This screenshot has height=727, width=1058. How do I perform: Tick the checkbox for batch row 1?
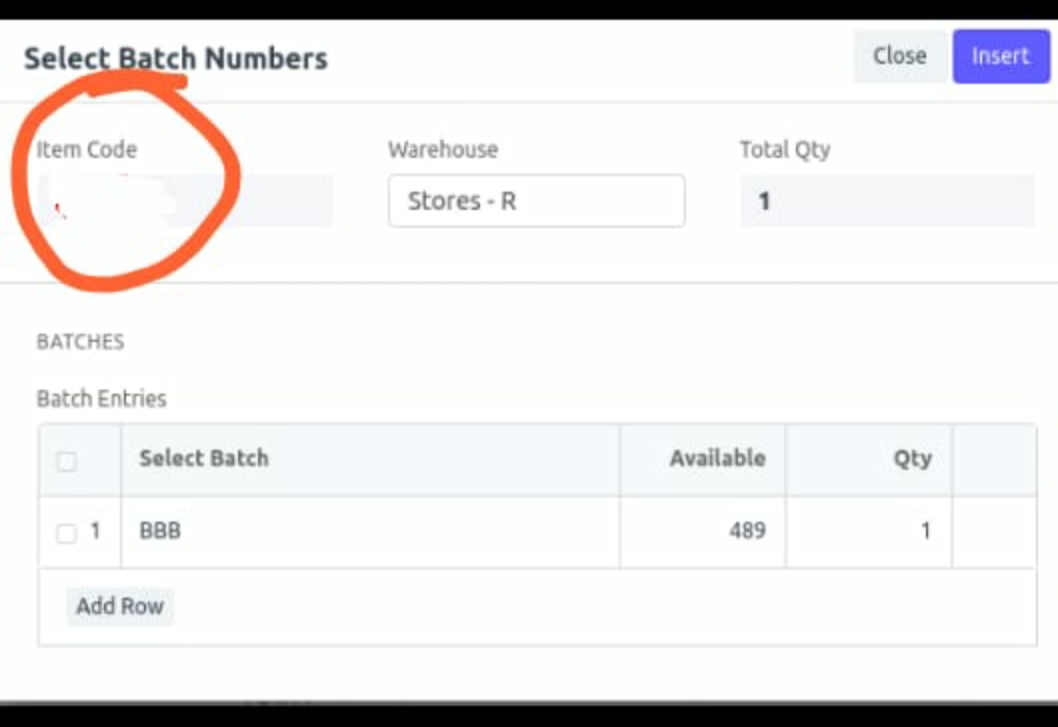(66, 533)
